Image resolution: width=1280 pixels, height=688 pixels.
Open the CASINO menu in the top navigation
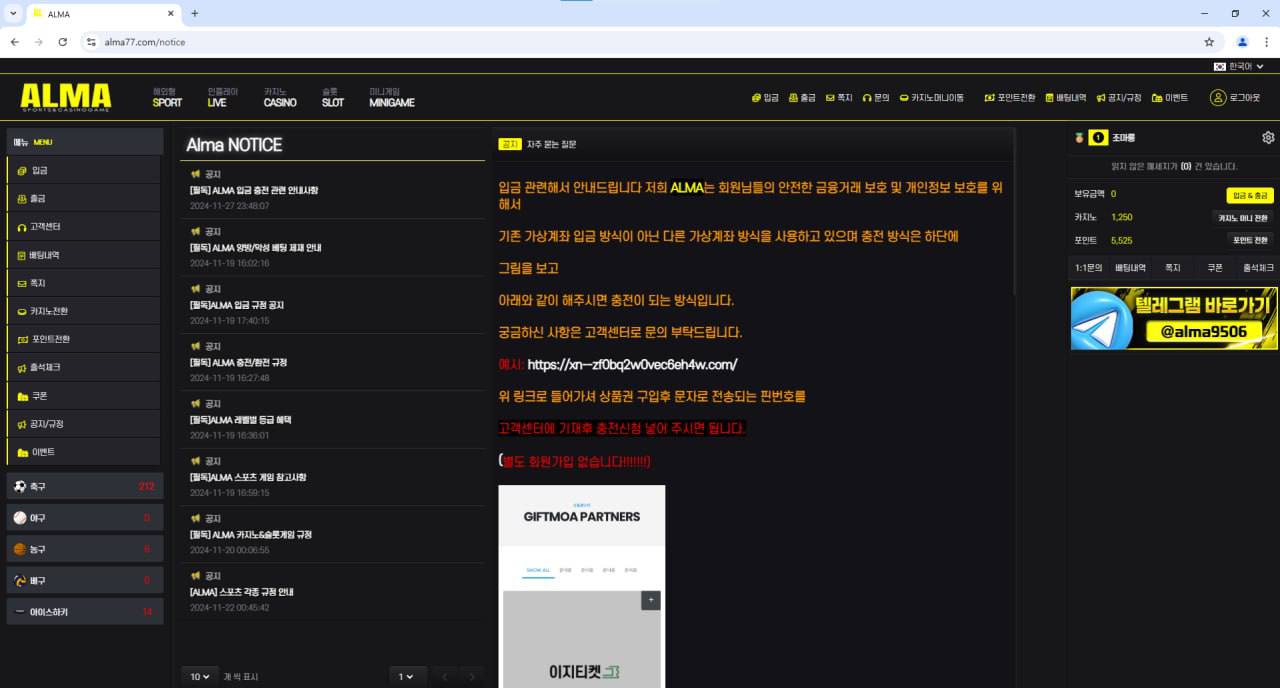(x=280, y=97)
